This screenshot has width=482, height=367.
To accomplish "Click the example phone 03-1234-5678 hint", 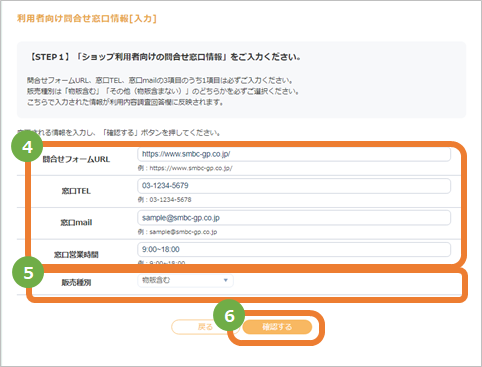I will point(165,200).
